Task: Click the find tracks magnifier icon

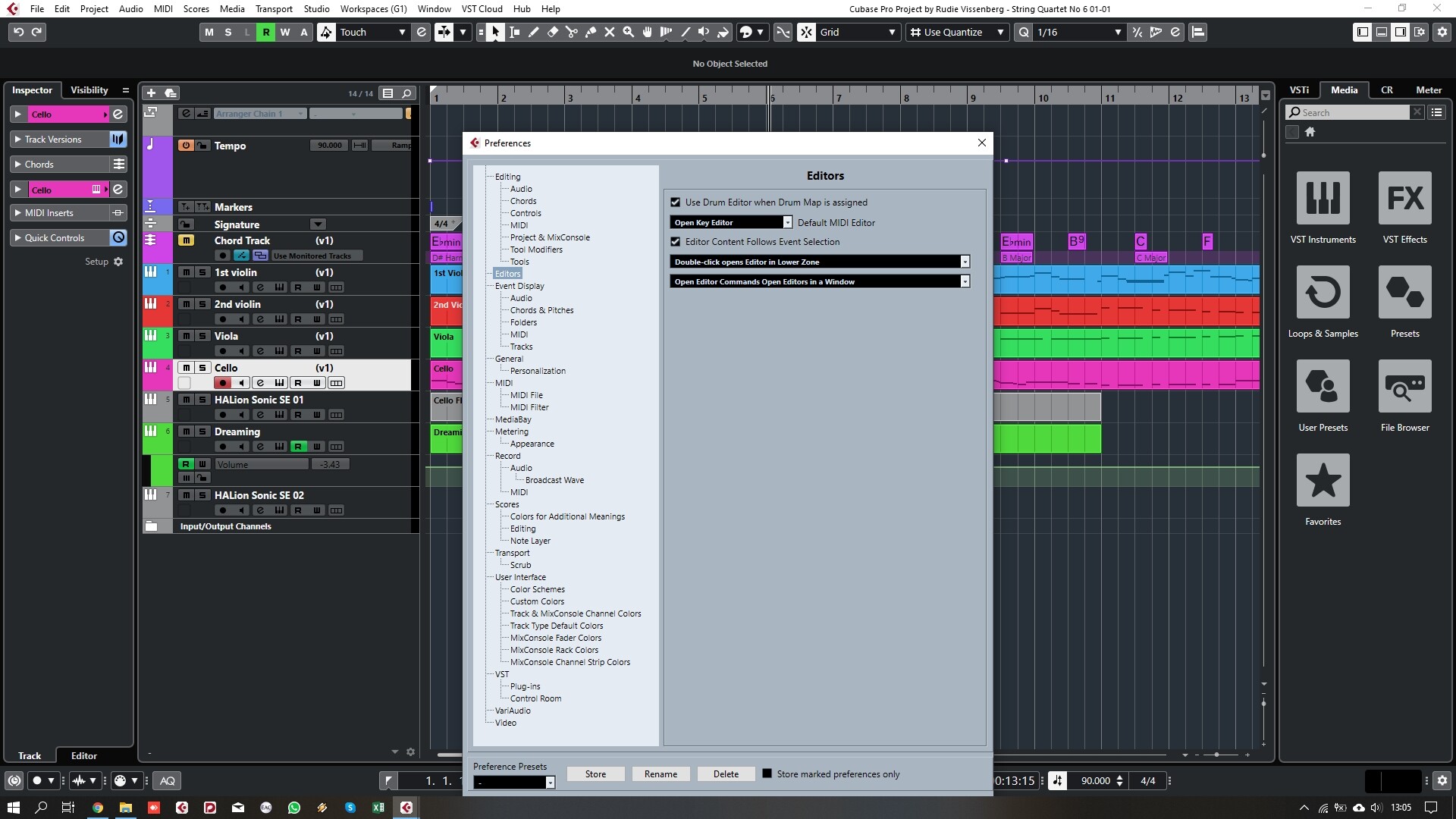Action: tap(406, 93)
